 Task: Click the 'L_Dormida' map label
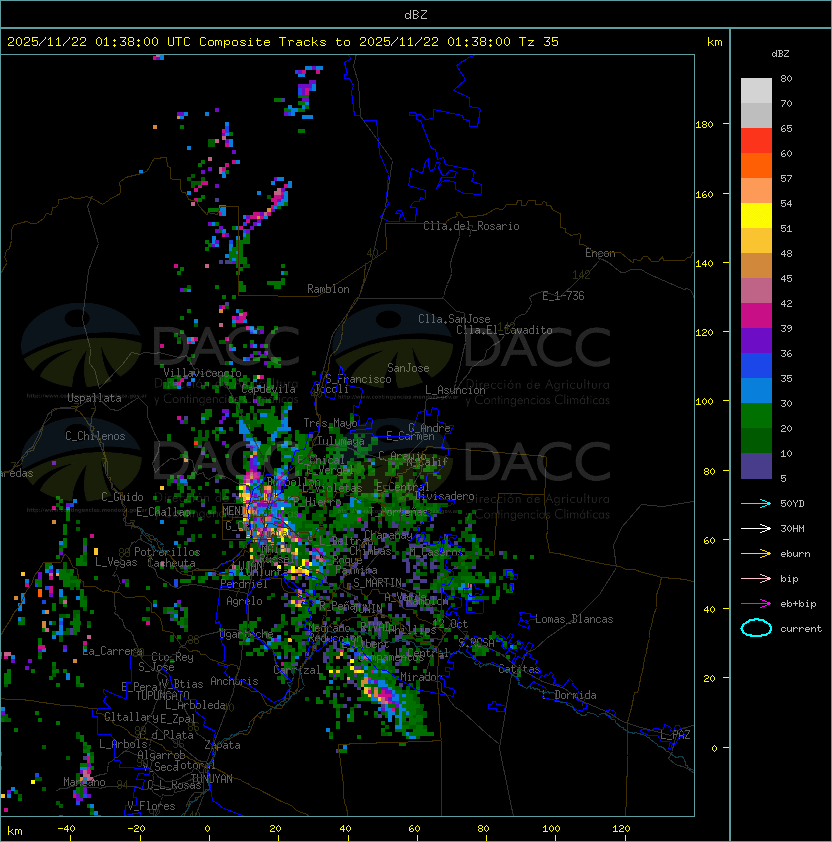click(x=569, y=695)
